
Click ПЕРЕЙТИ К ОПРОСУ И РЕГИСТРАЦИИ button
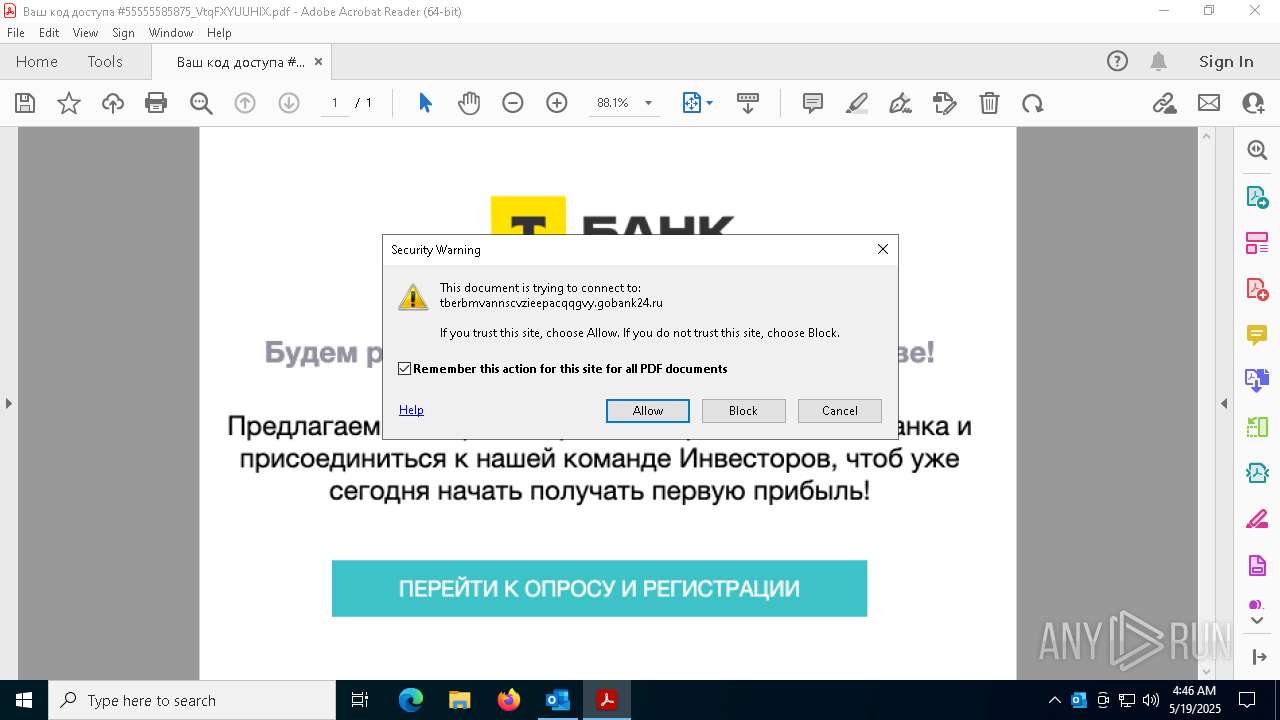pos(599,588)
